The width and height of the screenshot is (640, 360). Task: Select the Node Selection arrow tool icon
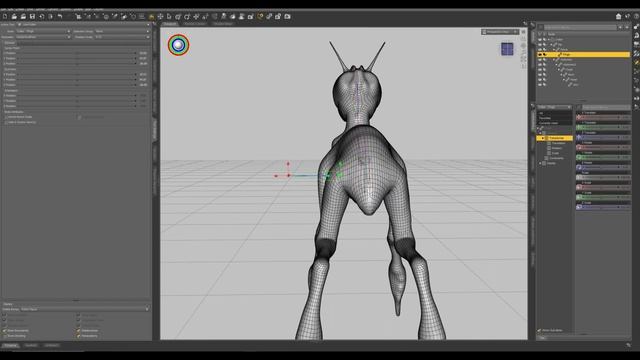tap(169, 17)
